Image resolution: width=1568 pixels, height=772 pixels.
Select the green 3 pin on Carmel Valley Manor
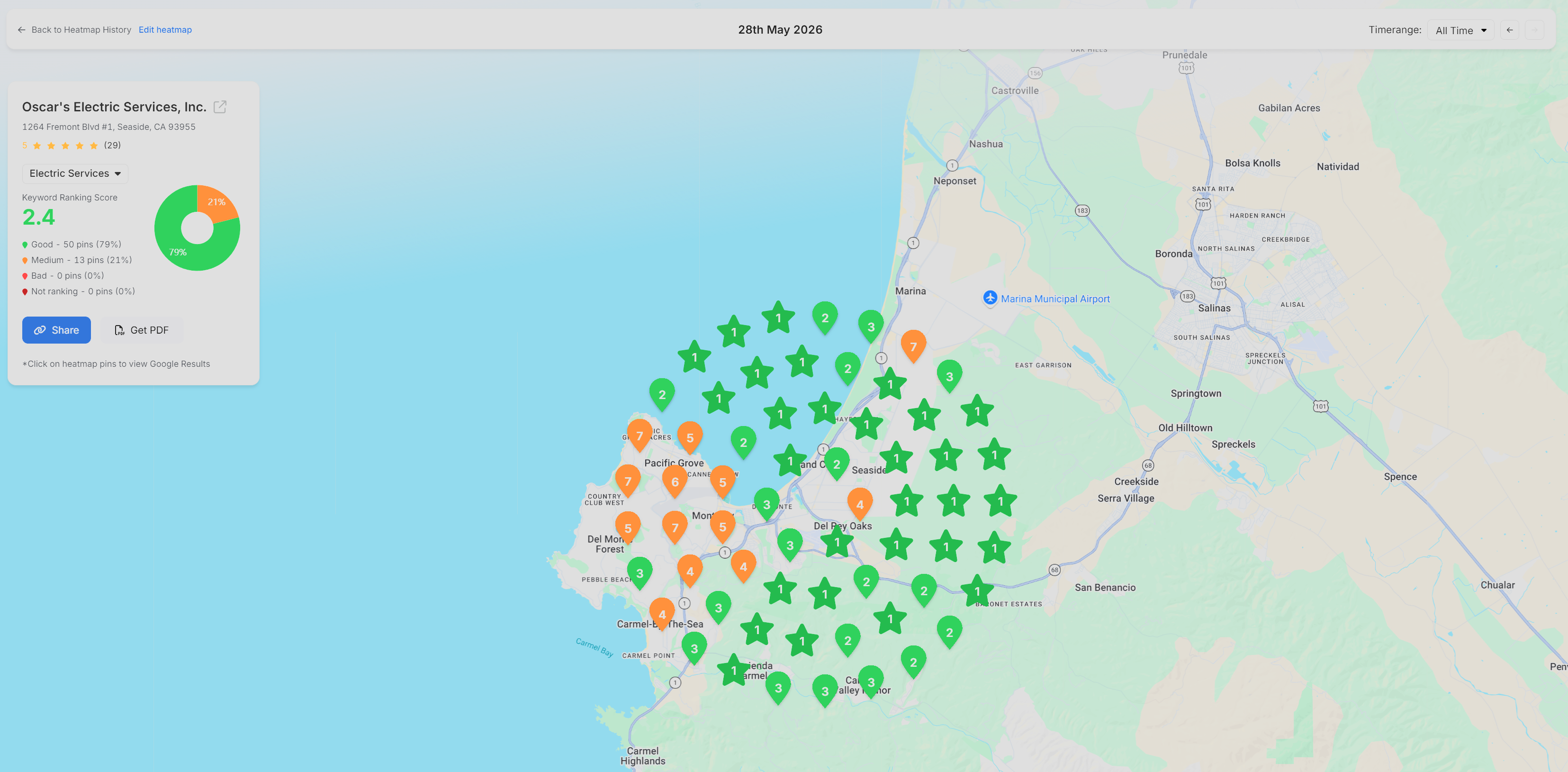pos(870,682)
